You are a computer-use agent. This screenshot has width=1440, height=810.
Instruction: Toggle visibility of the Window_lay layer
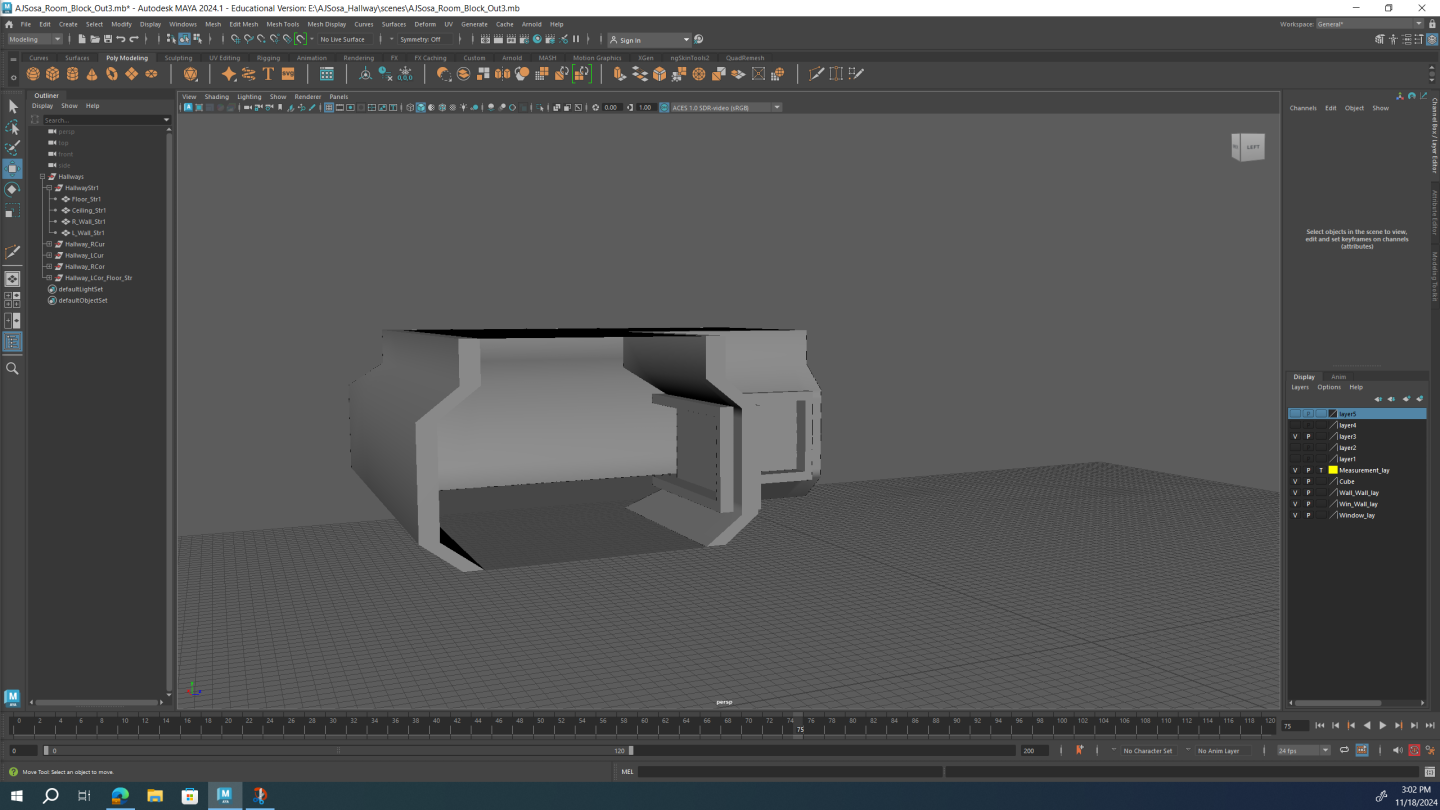(x=1295, y=515)
